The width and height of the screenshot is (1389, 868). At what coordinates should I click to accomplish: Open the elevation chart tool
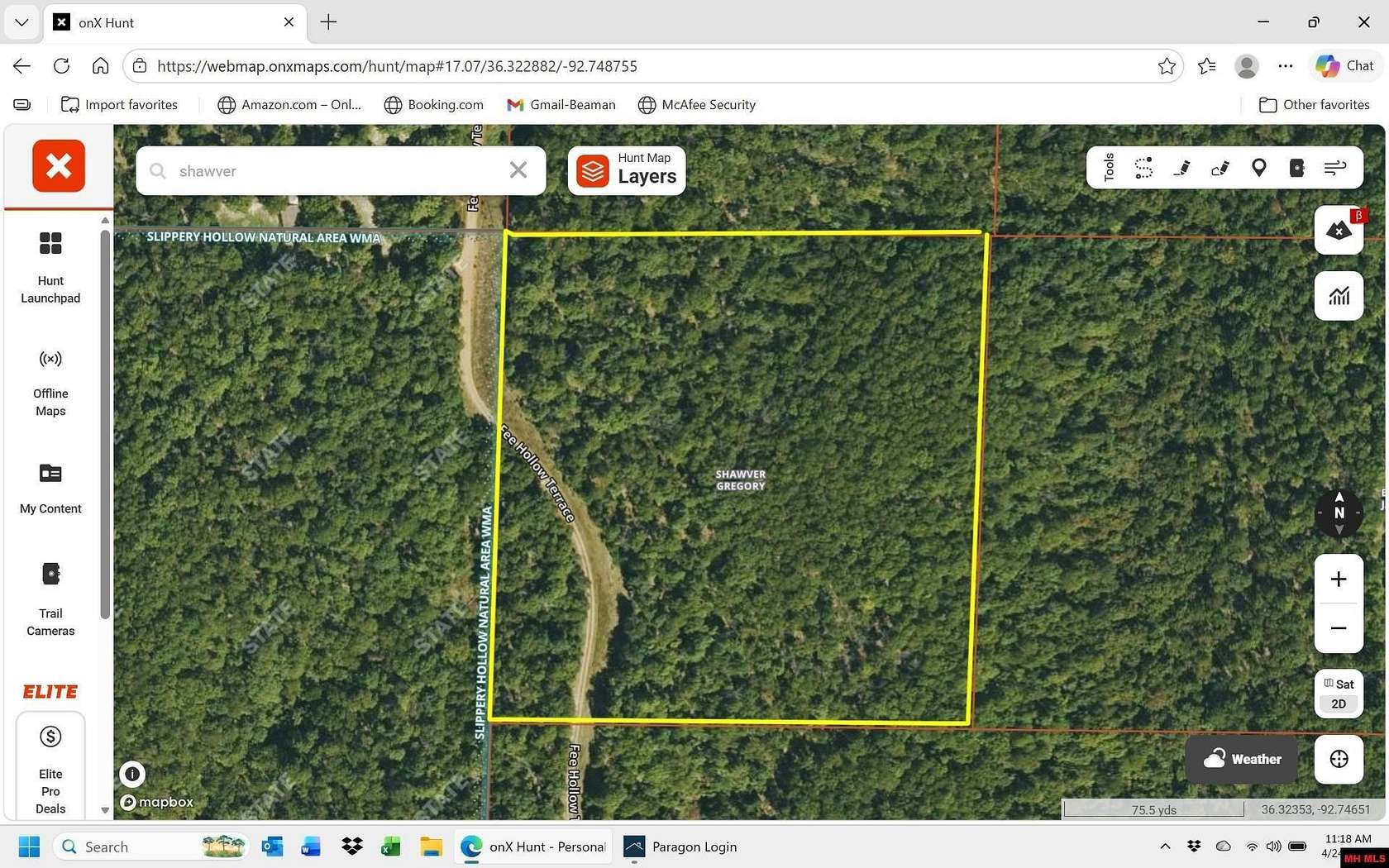pos(1339,296)
